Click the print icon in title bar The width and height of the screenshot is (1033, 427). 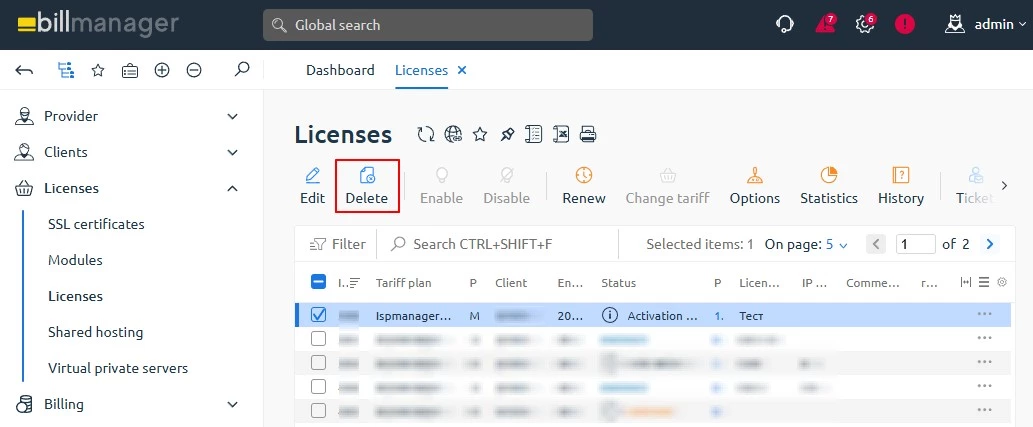click(x=588, y=134)
